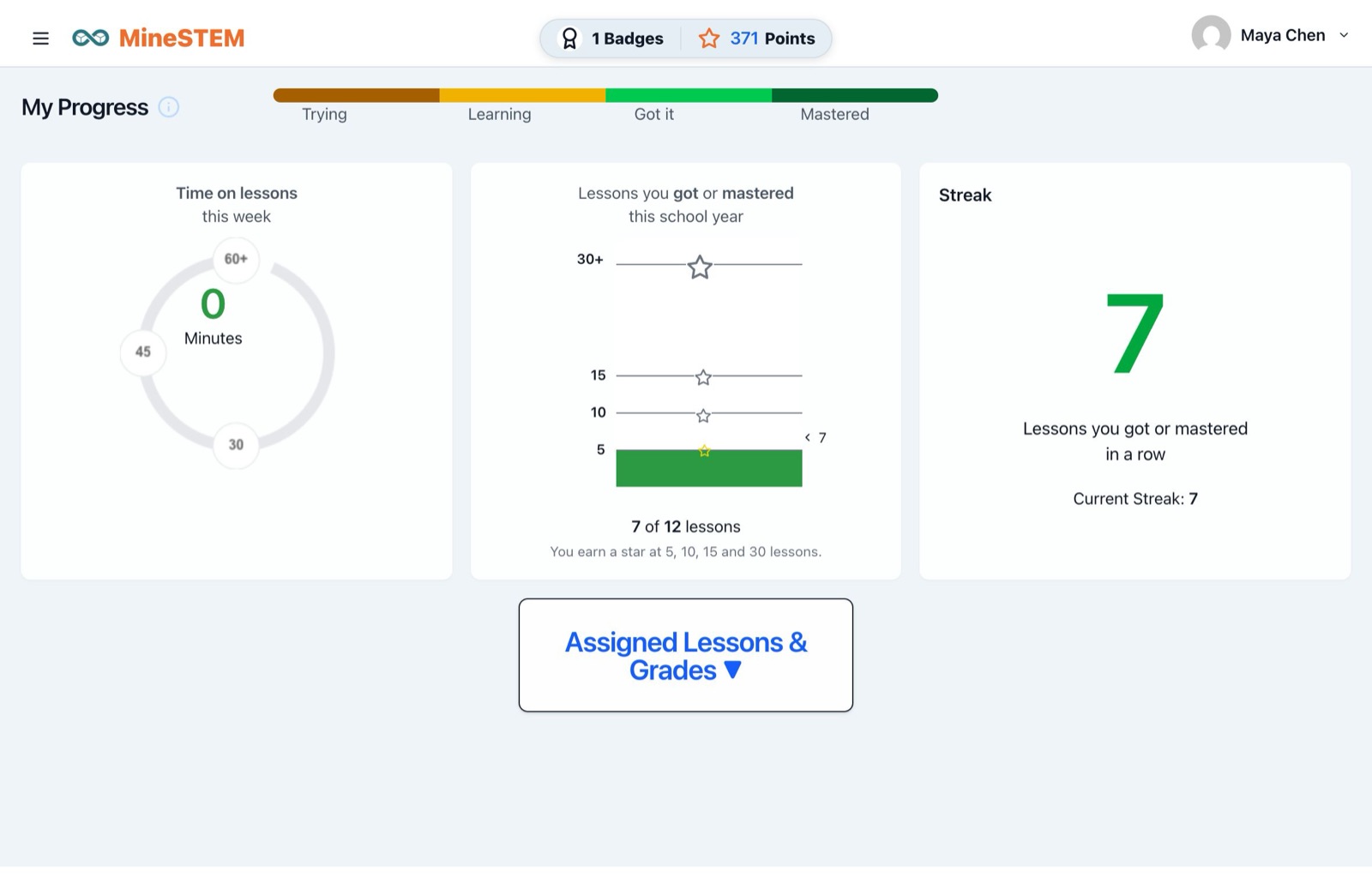
Task: Click the 30 marker on time dial
Action: [x=236, y=445]
